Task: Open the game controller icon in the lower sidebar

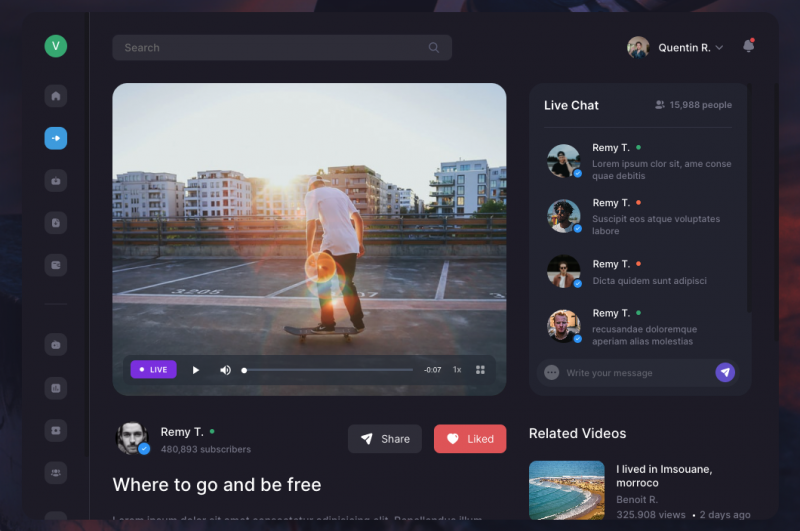Action: [x=56, y=345]
